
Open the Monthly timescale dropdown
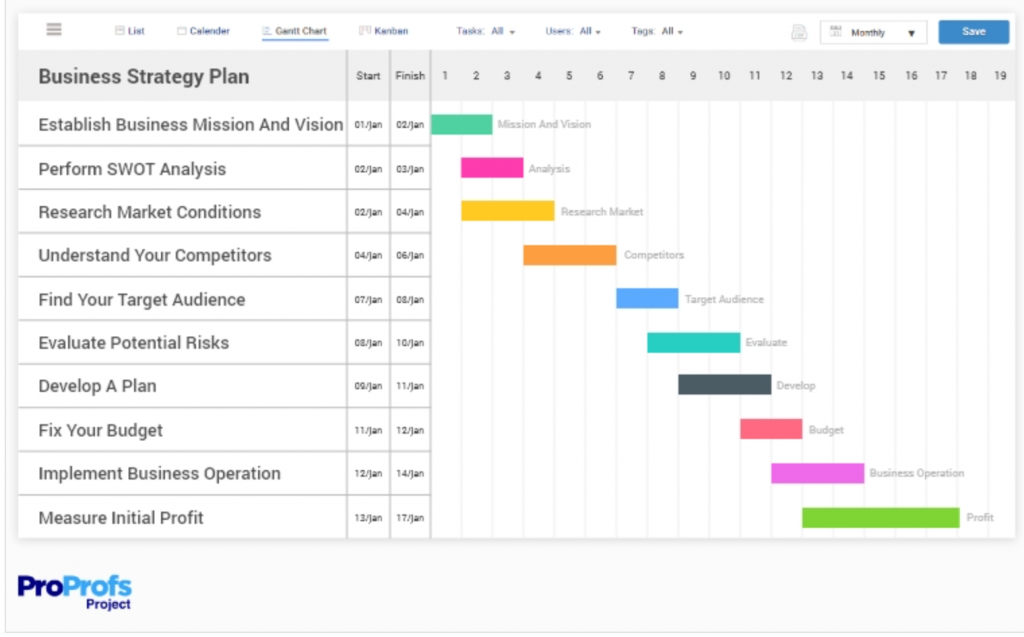click(x=873, y=32)
